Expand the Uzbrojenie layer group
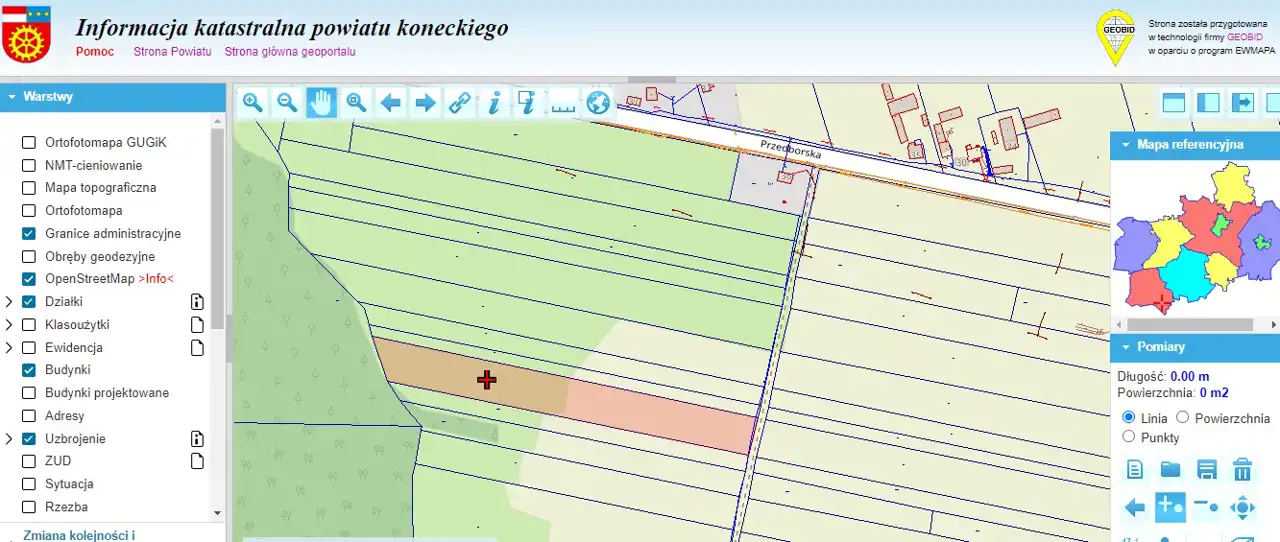The width and height of the screenshot is (1280, 542). 9,439
